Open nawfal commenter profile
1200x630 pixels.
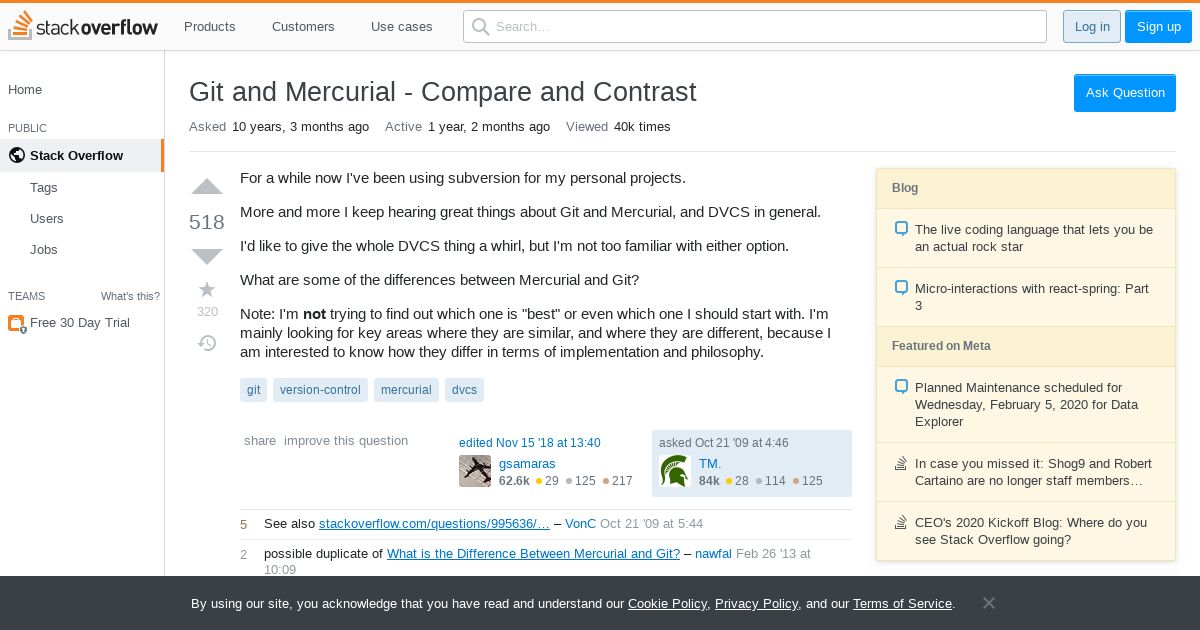point(713,554)
